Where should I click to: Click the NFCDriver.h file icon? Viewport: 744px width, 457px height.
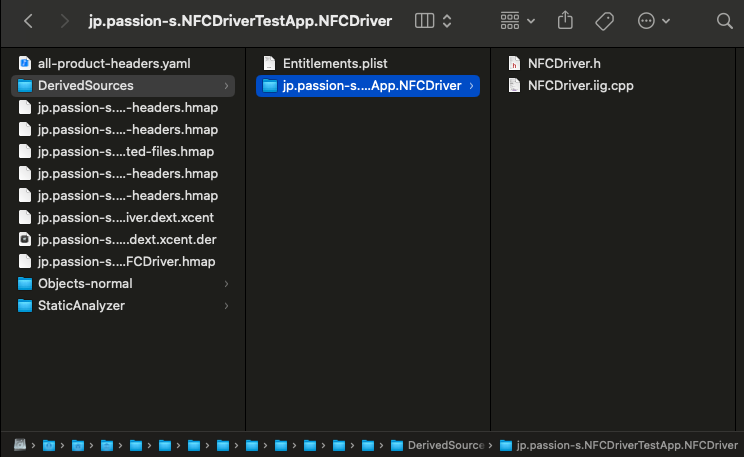tap(514, 63)
